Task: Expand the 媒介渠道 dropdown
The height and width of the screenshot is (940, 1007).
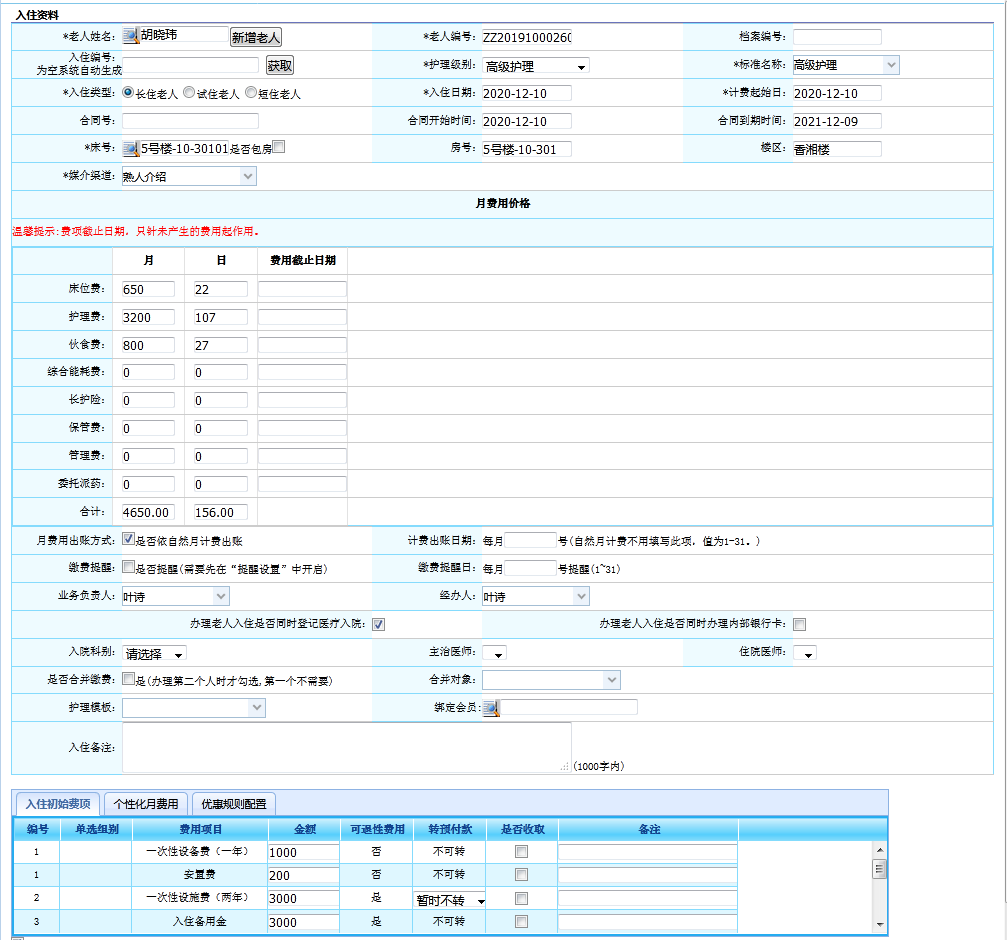Action: tap(188, 177)
